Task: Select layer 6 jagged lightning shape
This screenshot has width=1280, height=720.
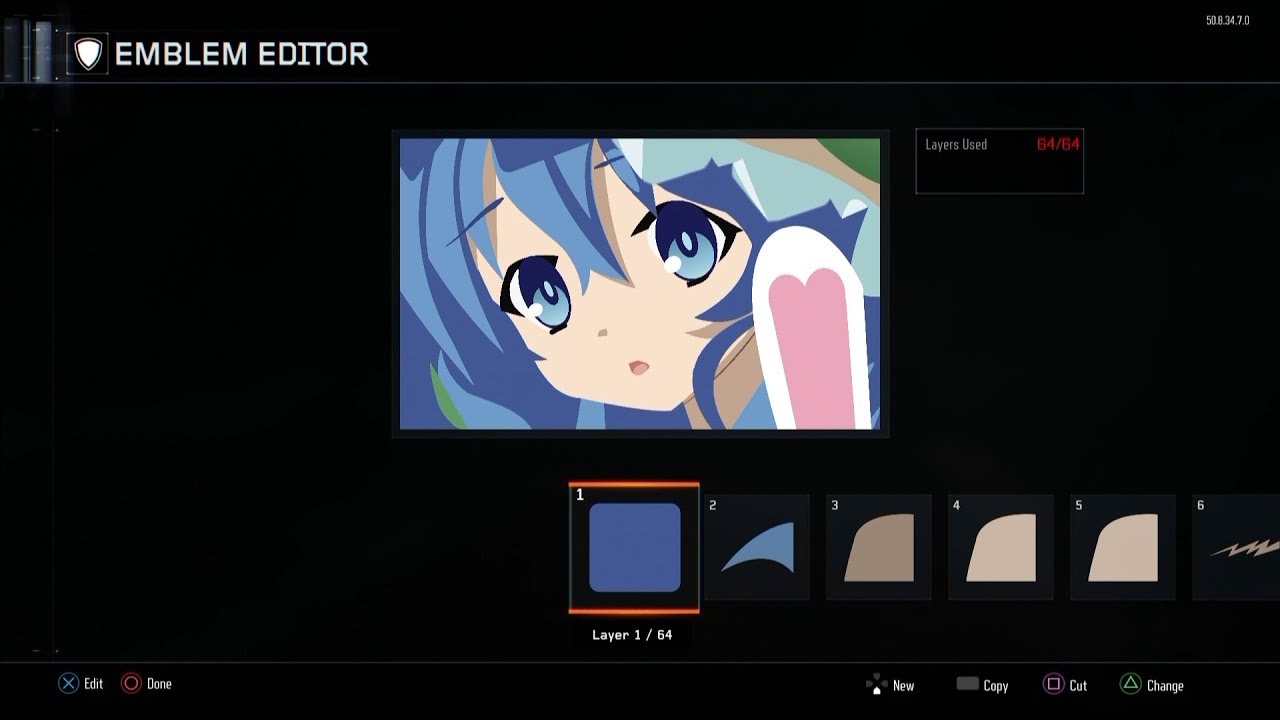Action: 1236,547
